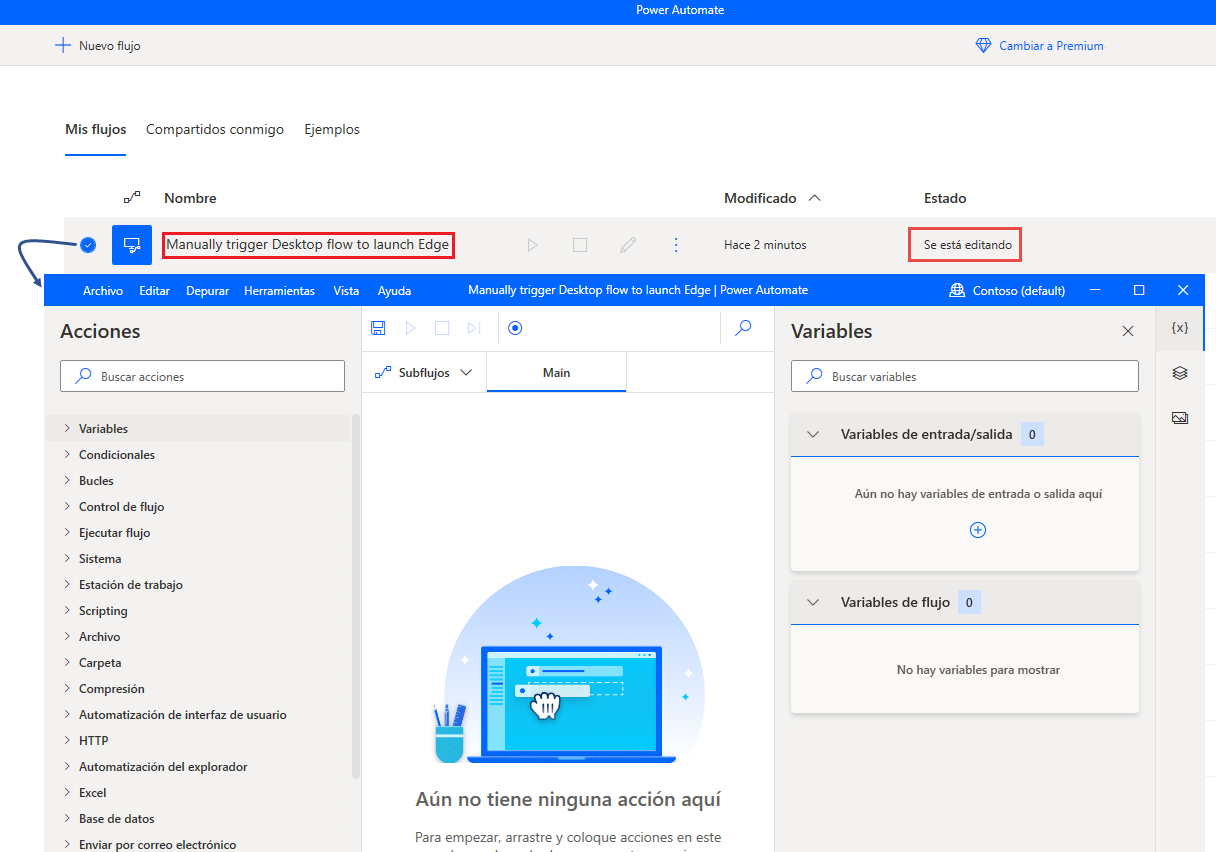Click the Buscar acciones search field
The height and width of the screenshot is (852, 1216).
point(203,376)
